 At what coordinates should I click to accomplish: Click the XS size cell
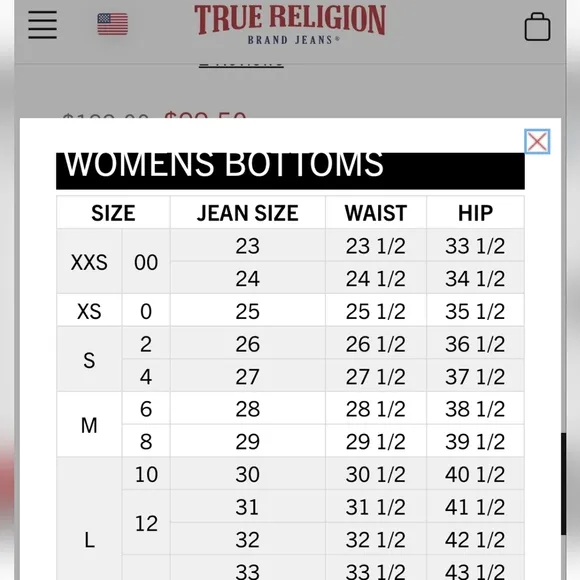[x=89, y=311]
